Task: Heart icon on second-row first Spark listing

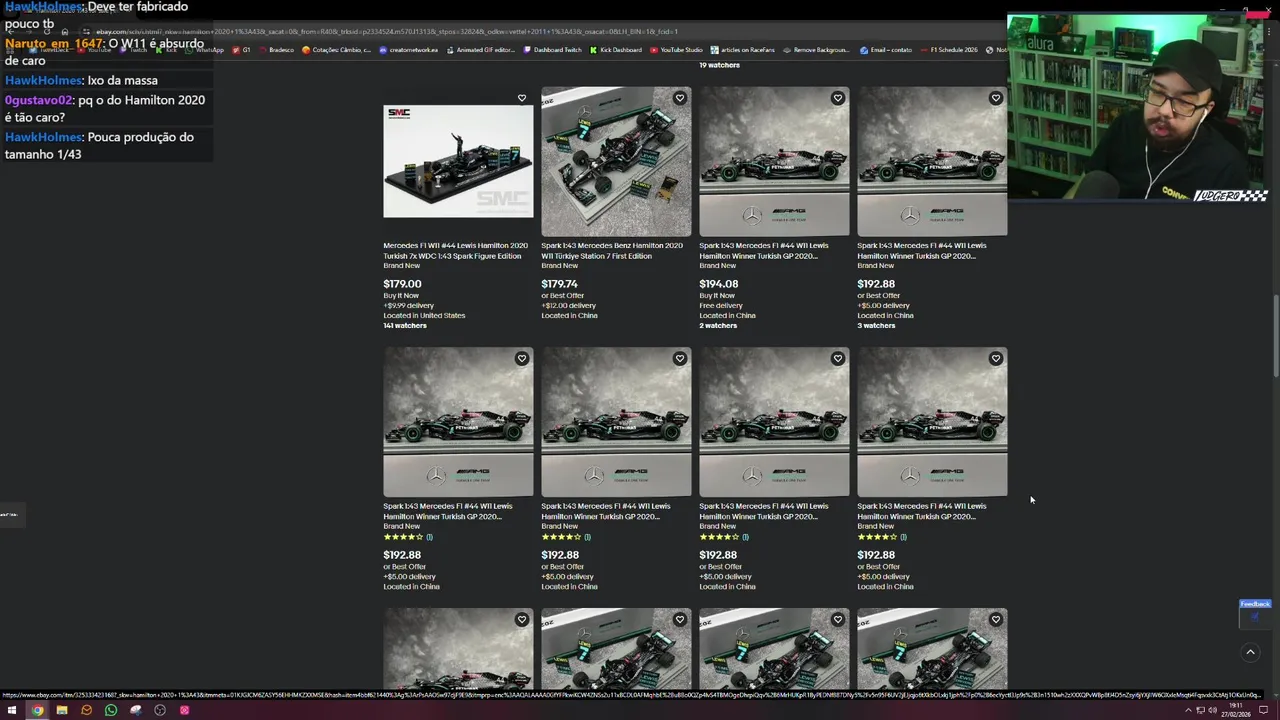Action: click(521, 359)
